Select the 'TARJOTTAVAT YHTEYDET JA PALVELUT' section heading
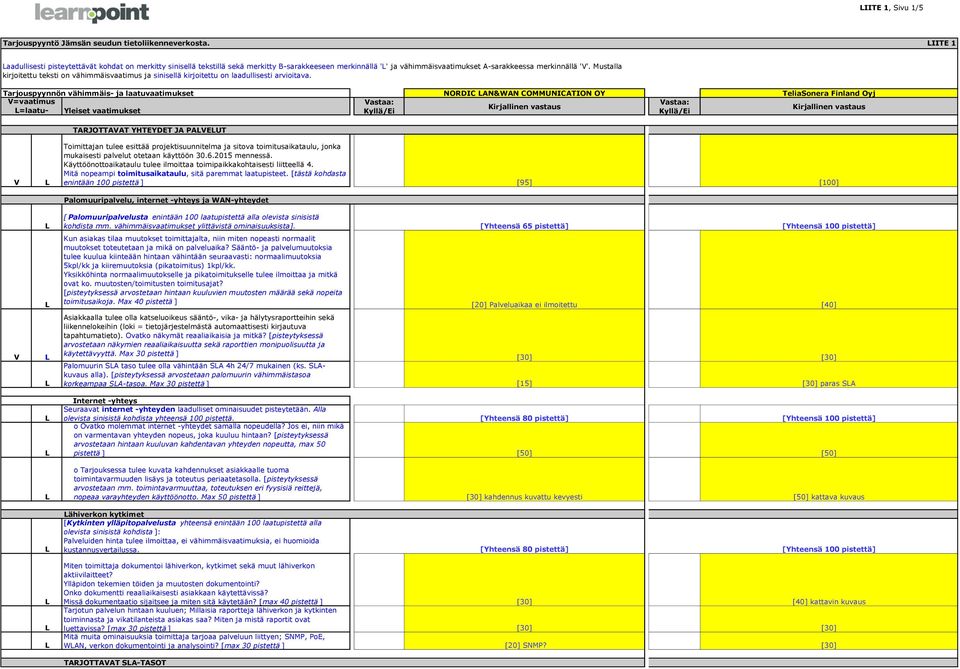 pyautogui.click(x=149, y=130)
